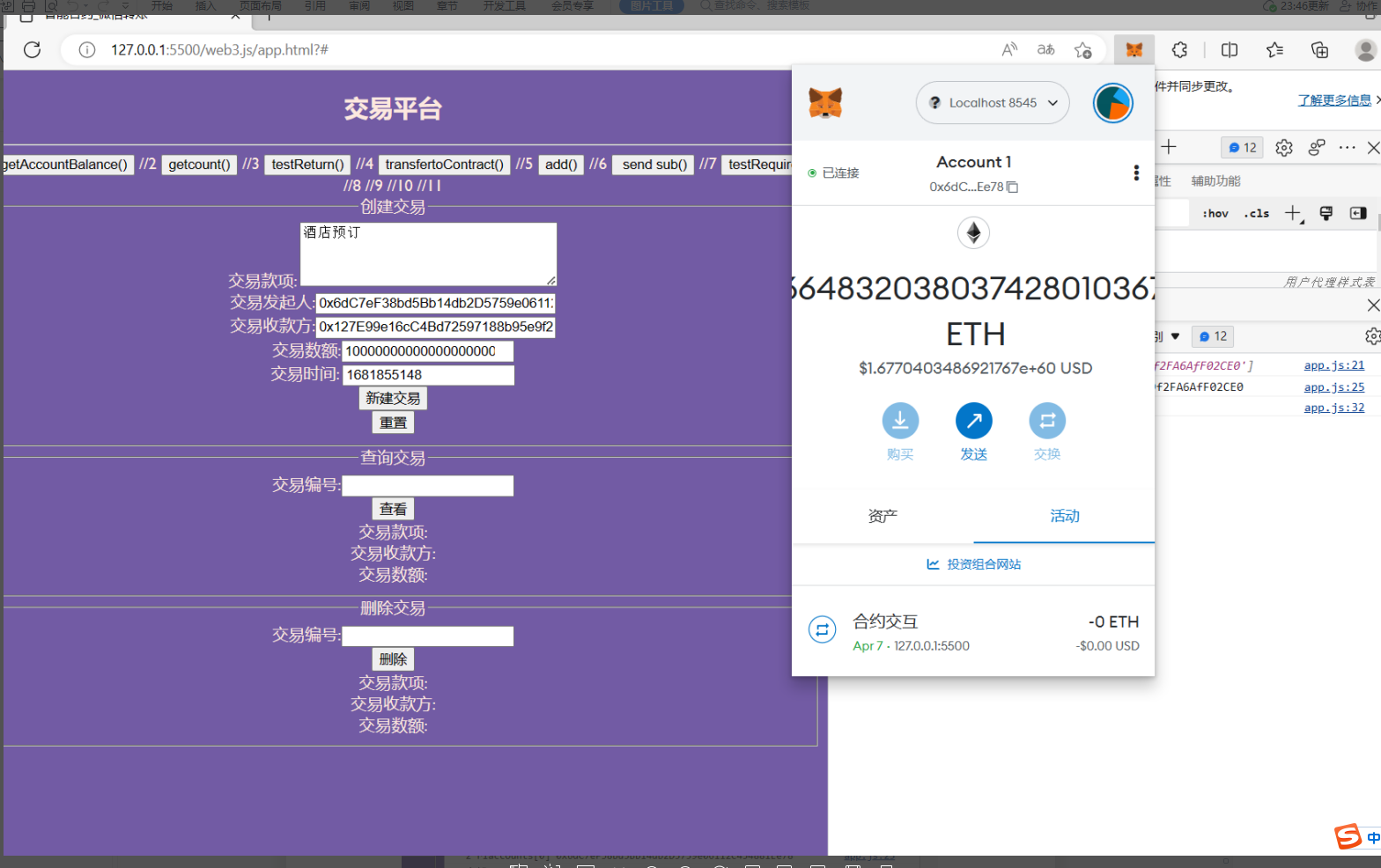1381x868 pixels.
Task: Click the Sogou input method S icon
Action: pos(1348,836)
